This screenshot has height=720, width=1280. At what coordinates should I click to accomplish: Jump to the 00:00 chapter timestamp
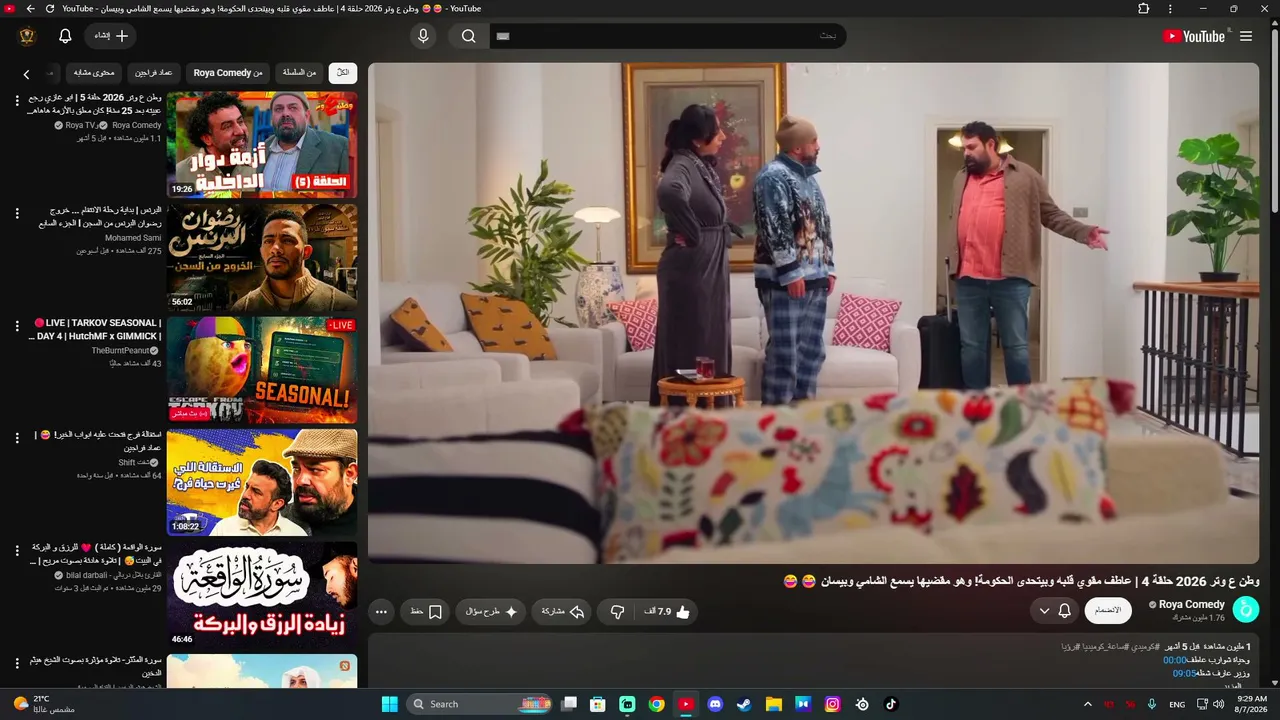(1175, 660)
